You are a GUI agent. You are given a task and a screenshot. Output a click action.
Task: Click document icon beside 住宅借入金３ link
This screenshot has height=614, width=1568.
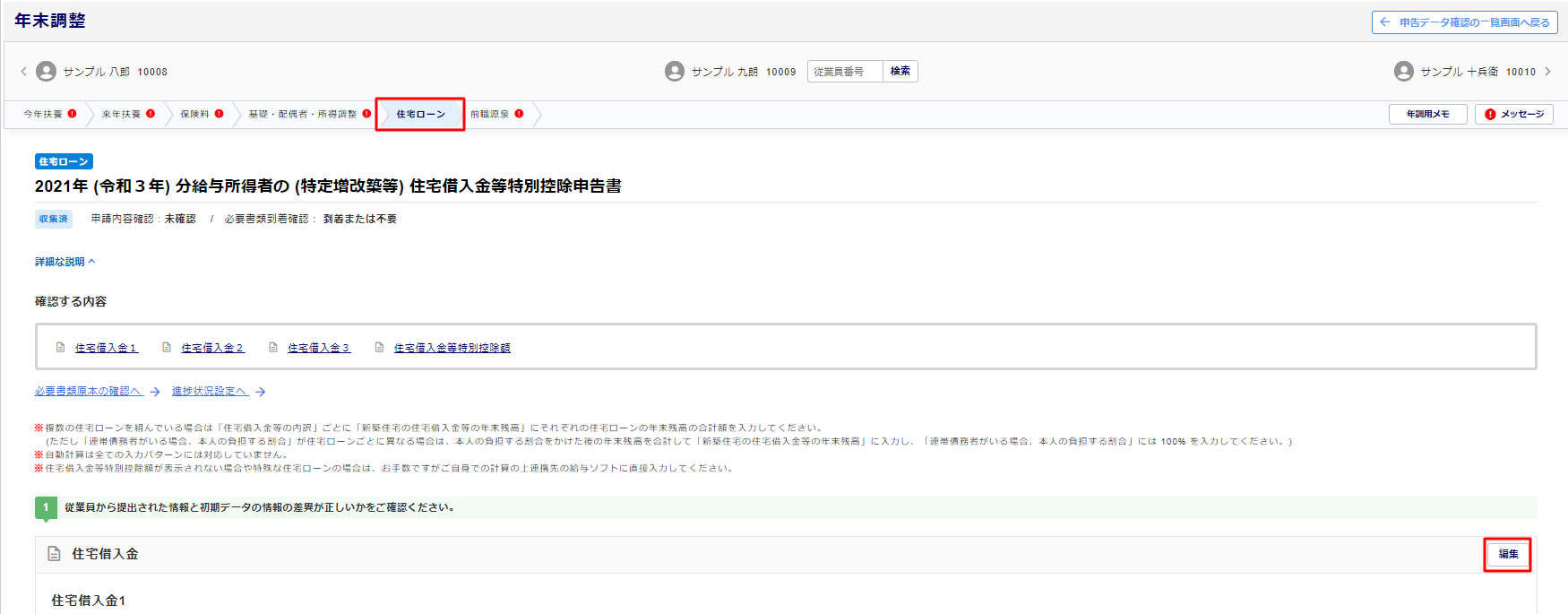coord(273,348)
